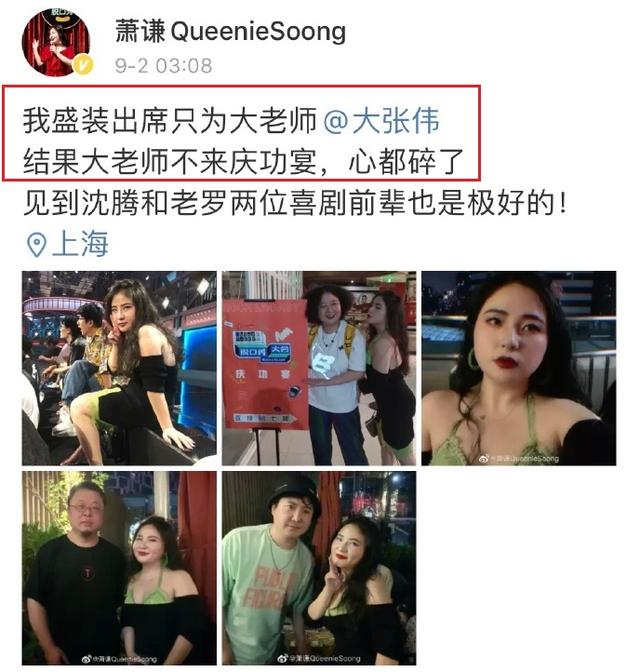
Task: Select the post text 我盛装出席只为大老师
Action: (x=170, y=121)
